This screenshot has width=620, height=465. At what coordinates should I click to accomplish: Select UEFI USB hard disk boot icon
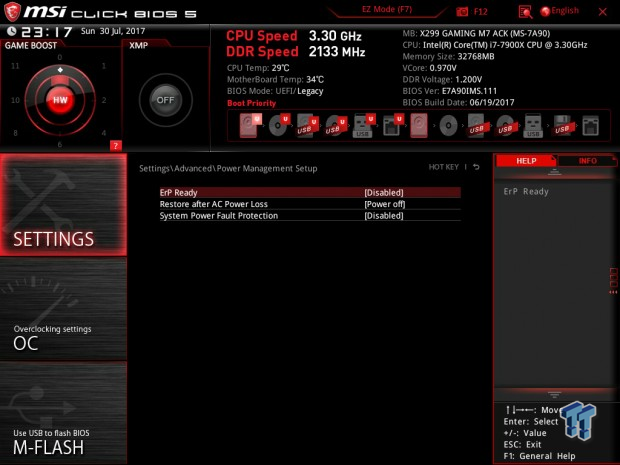click(x=307, y=125)
